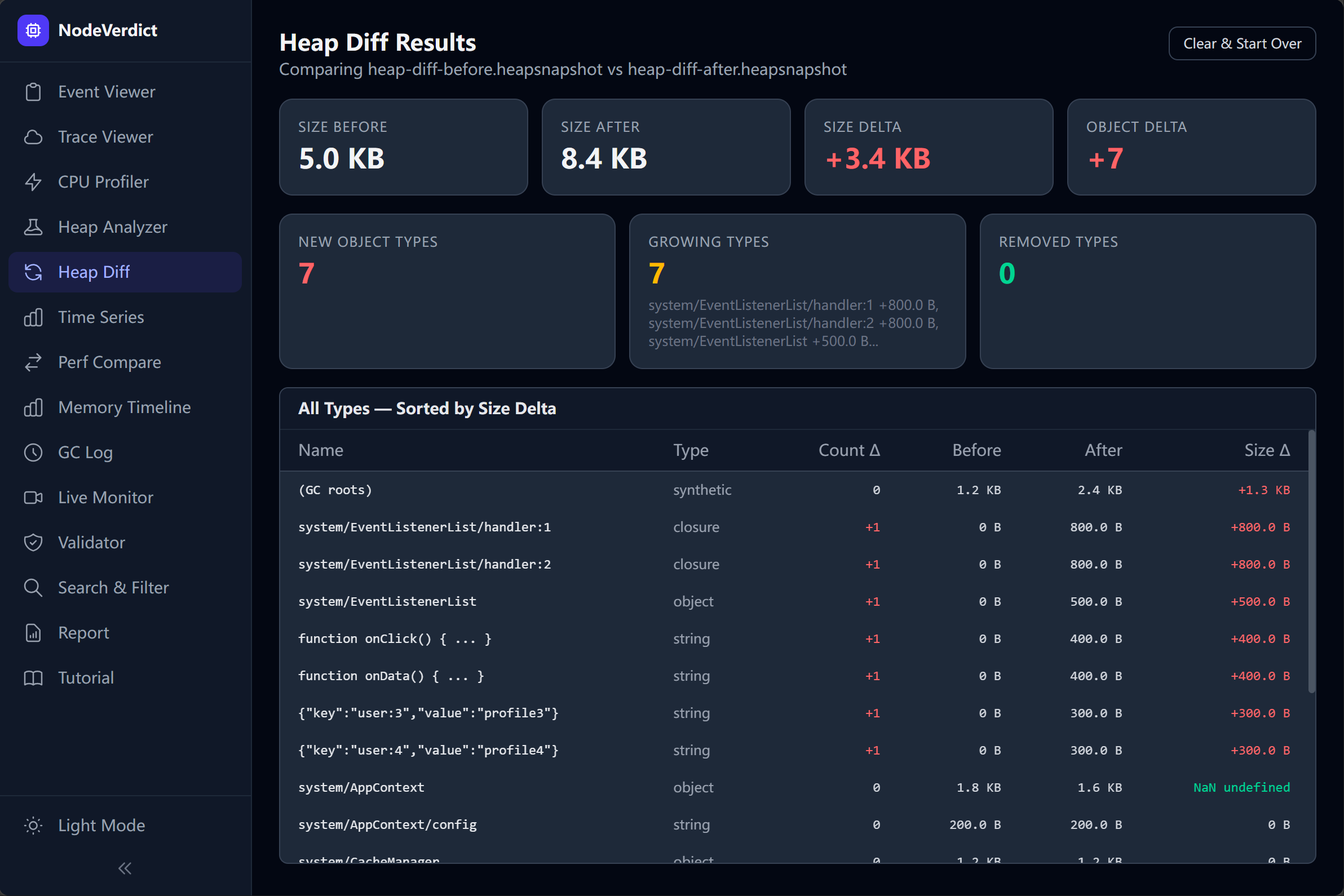
Task: Click the NodeVerdict logo icon
Action: 33,30
